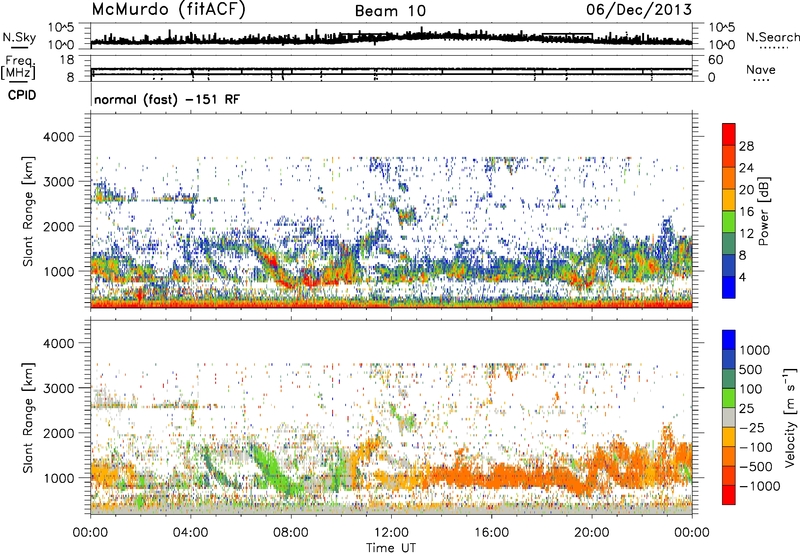Viewport: 800px width, 554px height.
Task: Click the dotted line sample under N.Search
Action: (774, 48)
